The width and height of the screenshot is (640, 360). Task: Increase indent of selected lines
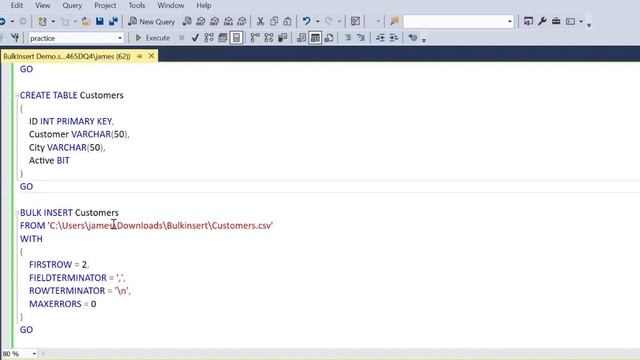[x=393, y=38]
